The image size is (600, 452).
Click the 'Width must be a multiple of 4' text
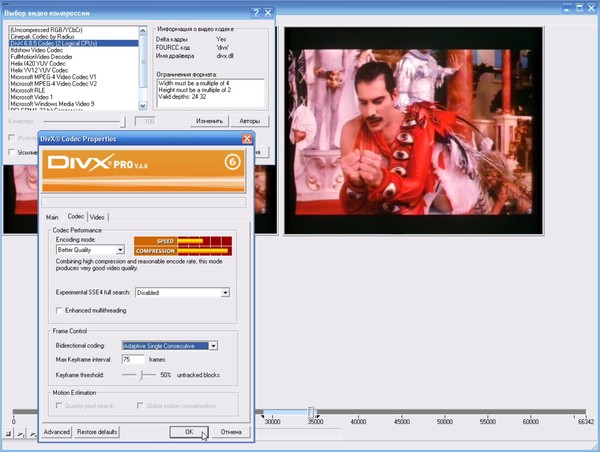194,83
